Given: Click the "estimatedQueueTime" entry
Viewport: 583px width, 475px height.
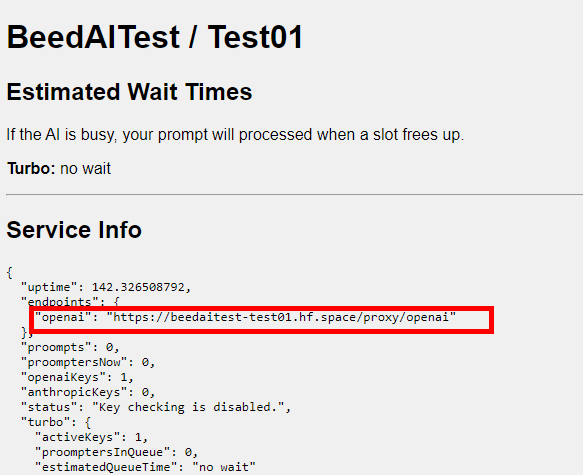Looking at the screenshot, I should click(145, 467).
